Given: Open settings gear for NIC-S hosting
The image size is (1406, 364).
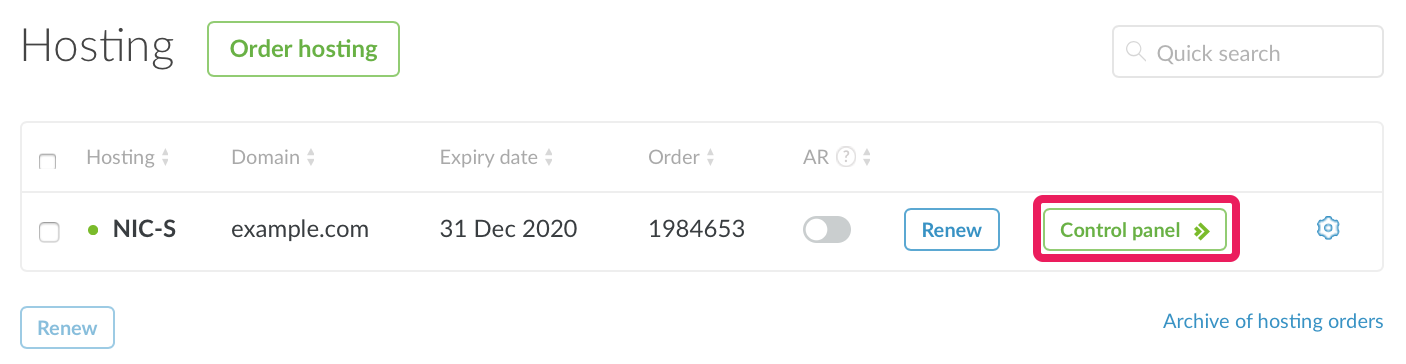Looking at the screenshot, I should [1328, 228].
